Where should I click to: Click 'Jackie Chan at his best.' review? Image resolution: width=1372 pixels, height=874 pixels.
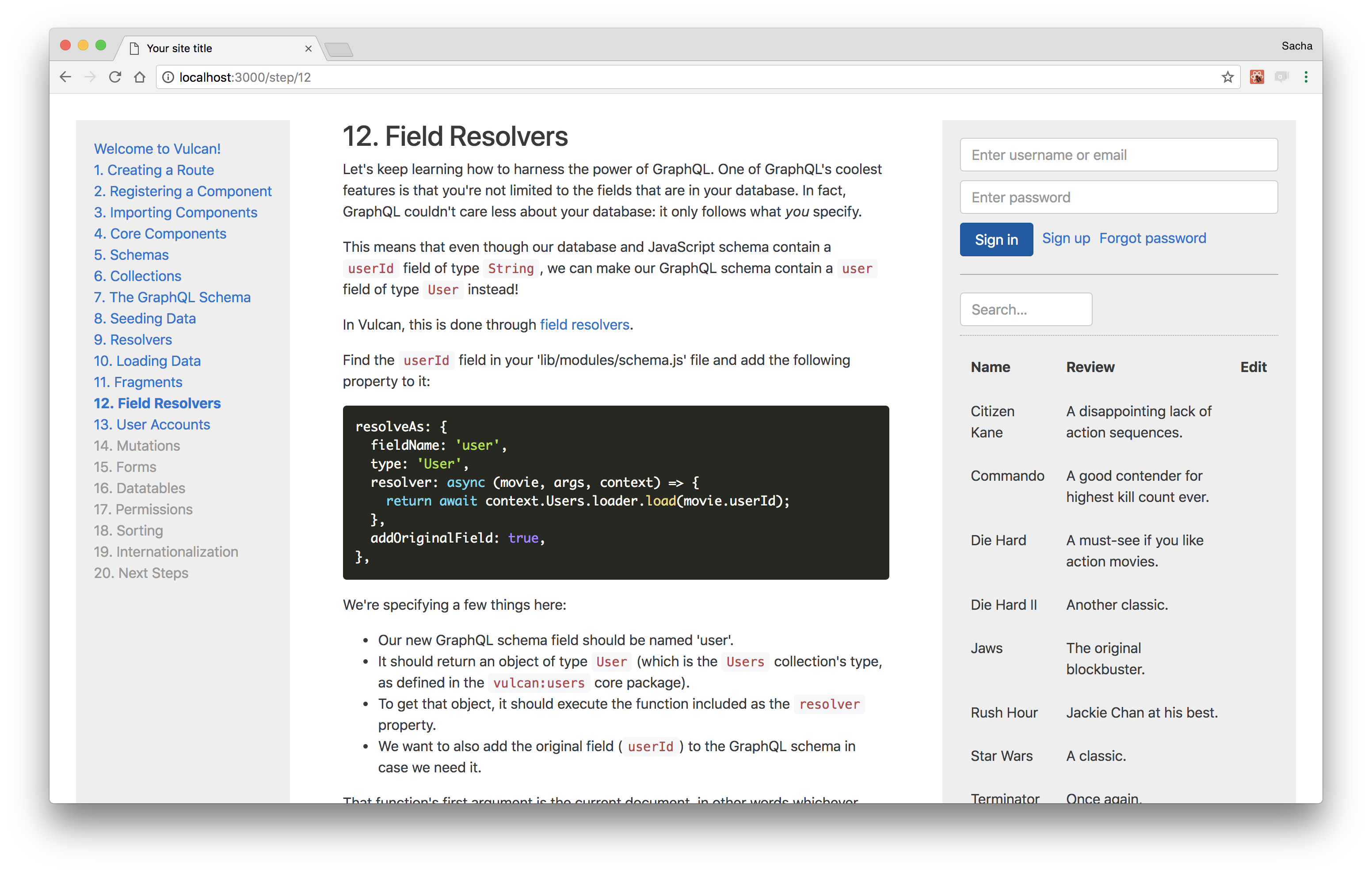(1142, 712)
